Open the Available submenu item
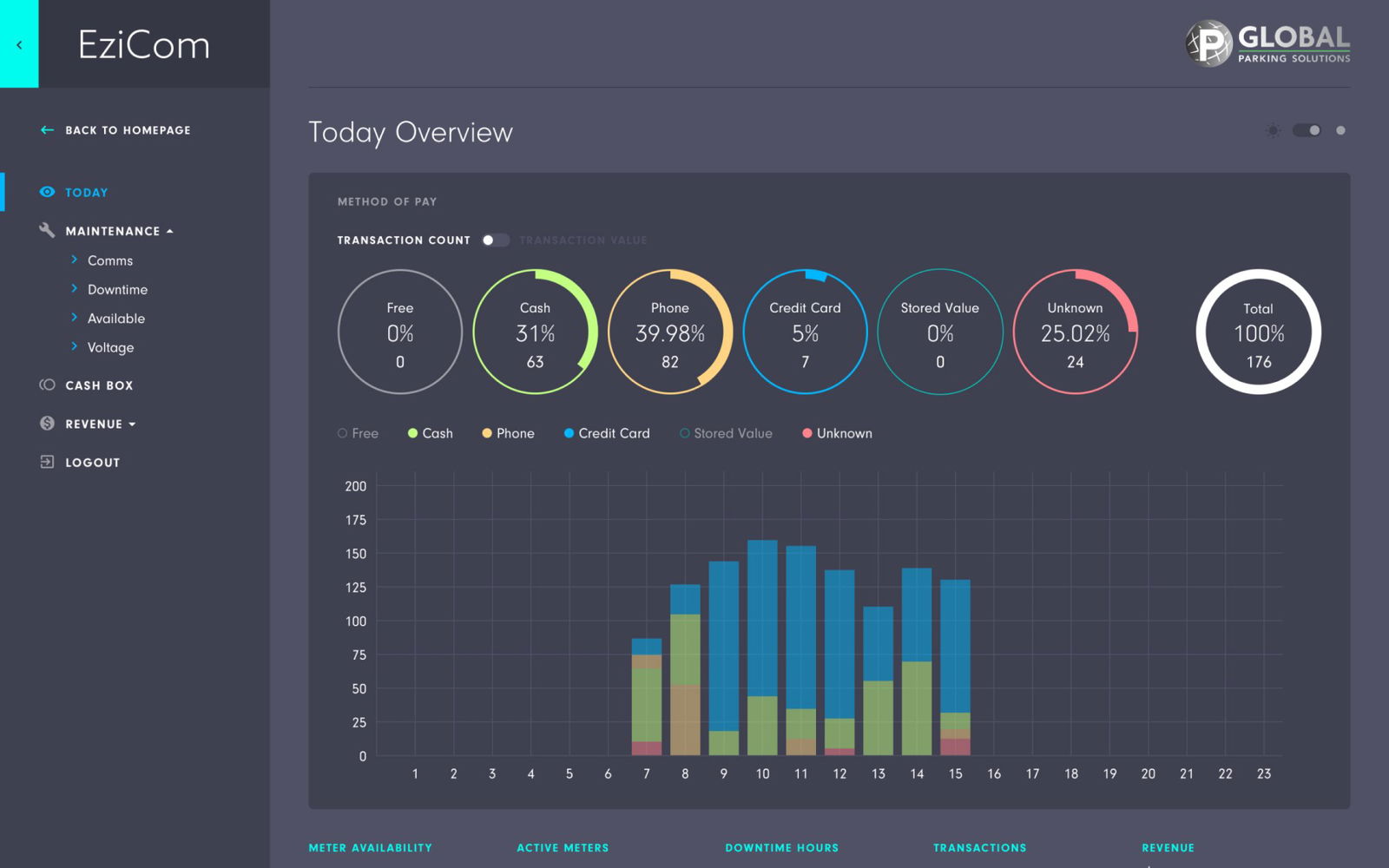1389x868 pixels. [116, 319]
